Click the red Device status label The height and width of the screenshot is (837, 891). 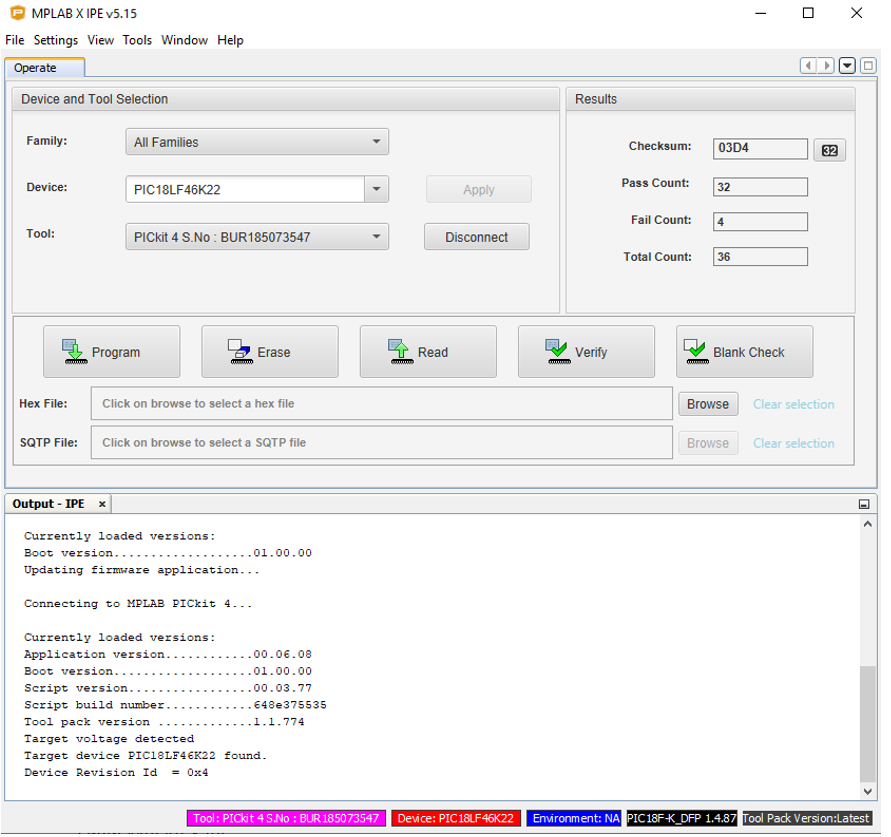(x=456, y=818)
